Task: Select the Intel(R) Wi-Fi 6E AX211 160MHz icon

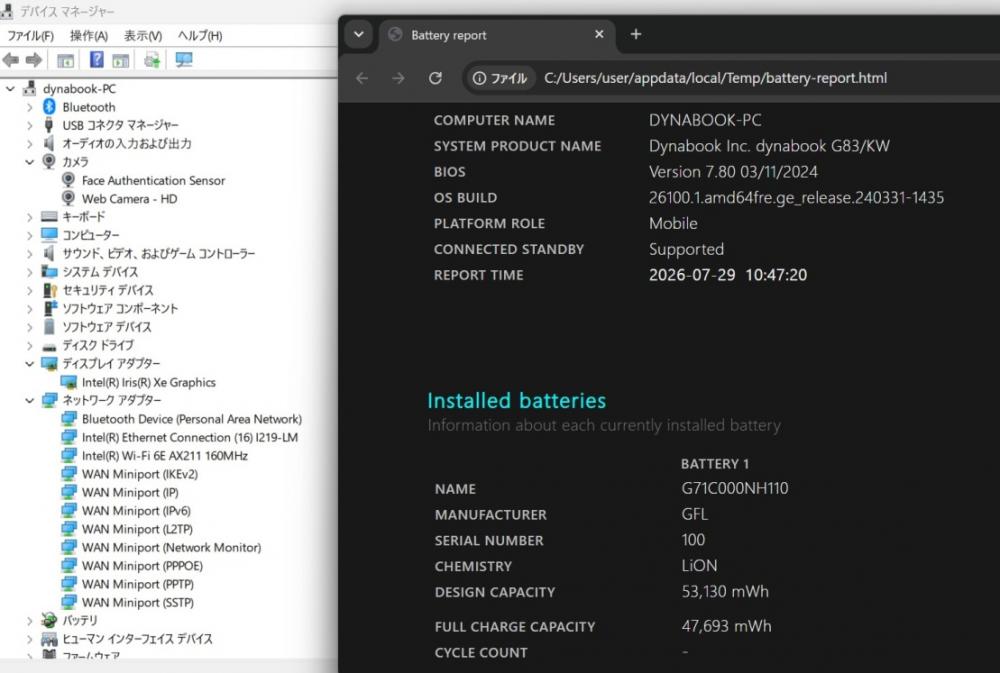Action: point(68,455)
